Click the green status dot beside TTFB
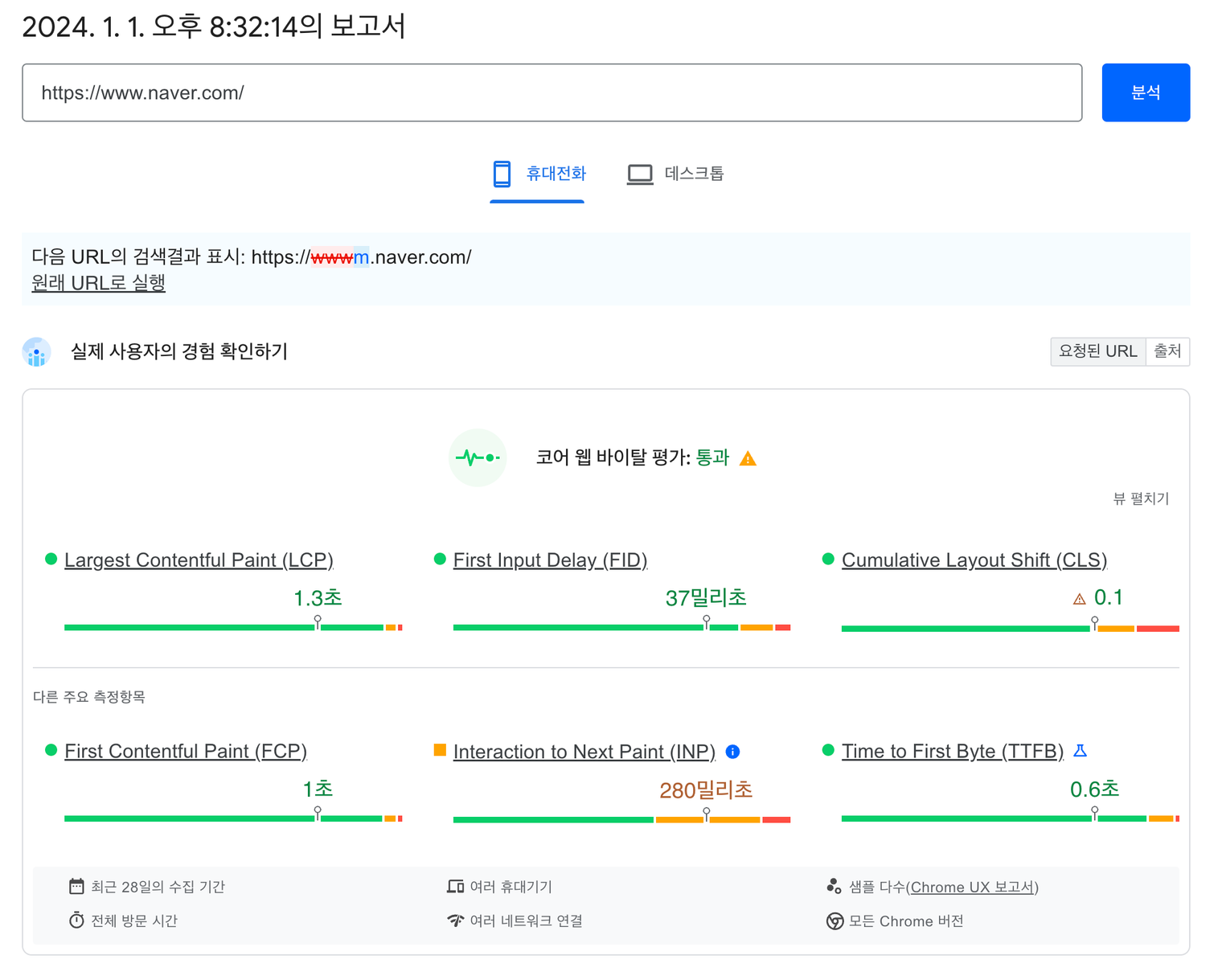The image size is (1222, 980). click(828, 750)
